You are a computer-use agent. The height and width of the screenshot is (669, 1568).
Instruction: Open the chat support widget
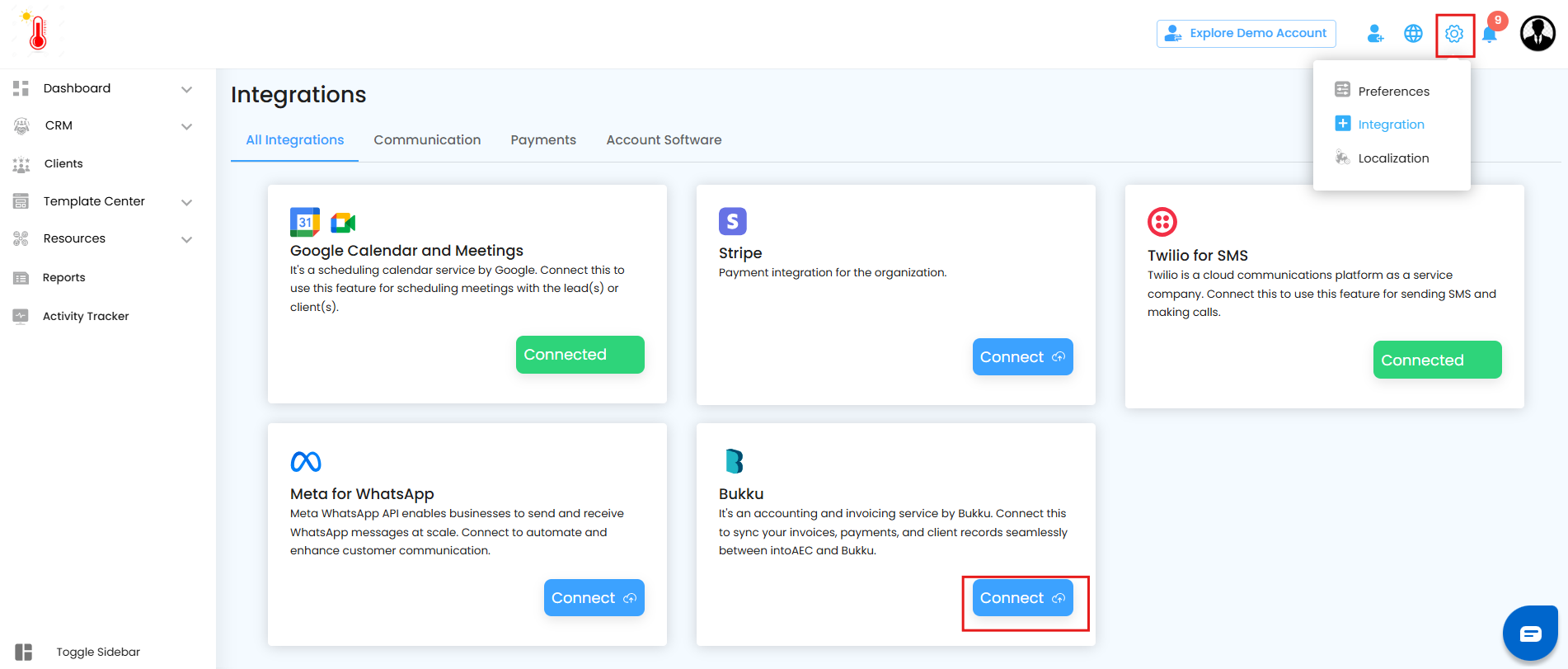1530,634
